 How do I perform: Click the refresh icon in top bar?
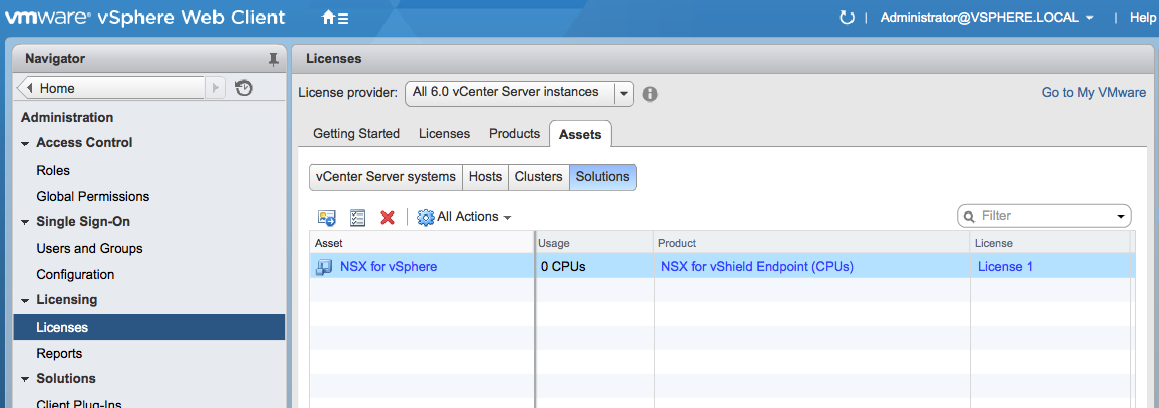[x=847, y=18]
